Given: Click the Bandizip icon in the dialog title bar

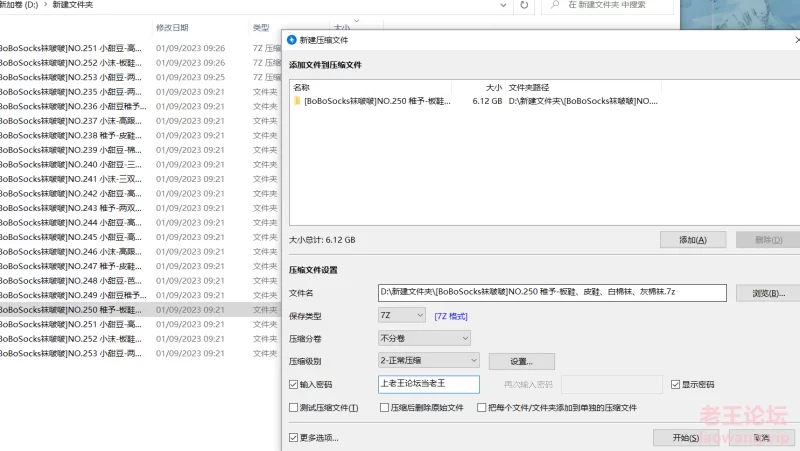Looking at the screenshot, I should [292, 41].
